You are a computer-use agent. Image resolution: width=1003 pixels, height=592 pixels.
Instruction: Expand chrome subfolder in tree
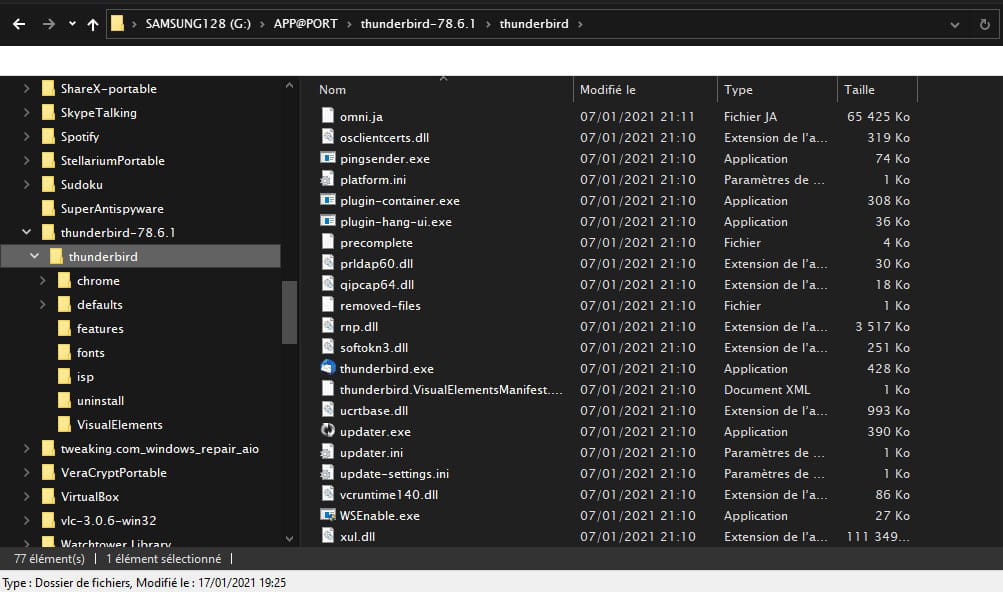[x=43, y=280]
